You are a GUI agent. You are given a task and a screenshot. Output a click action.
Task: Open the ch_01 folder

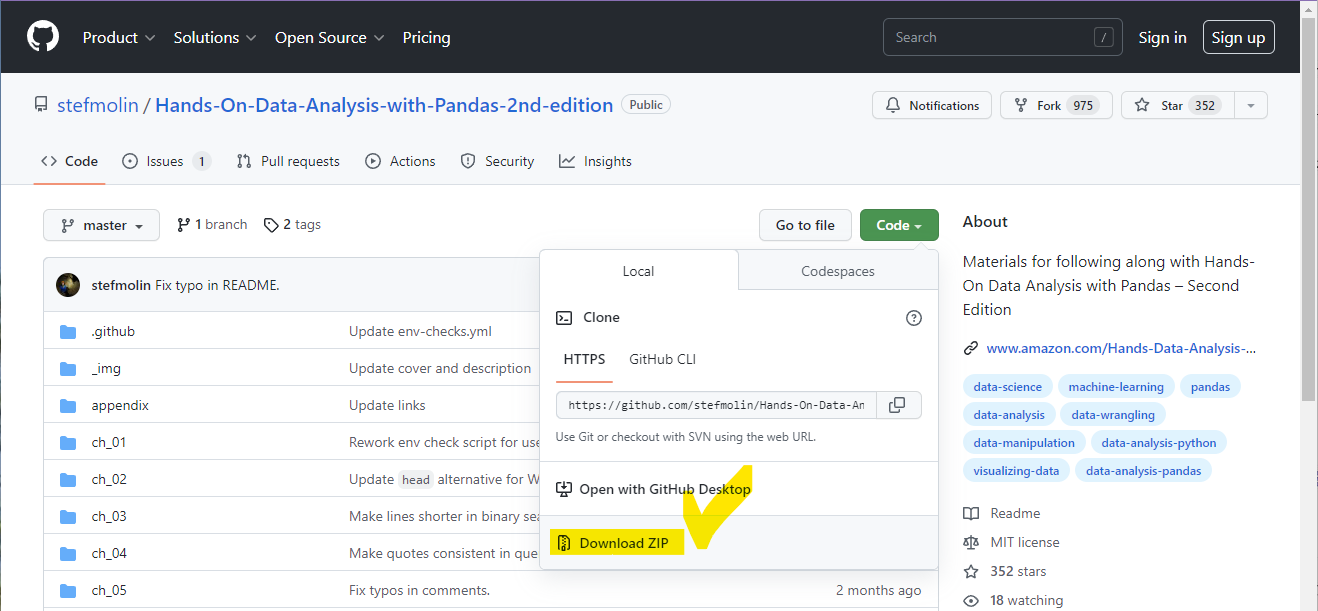coord(109,442)
